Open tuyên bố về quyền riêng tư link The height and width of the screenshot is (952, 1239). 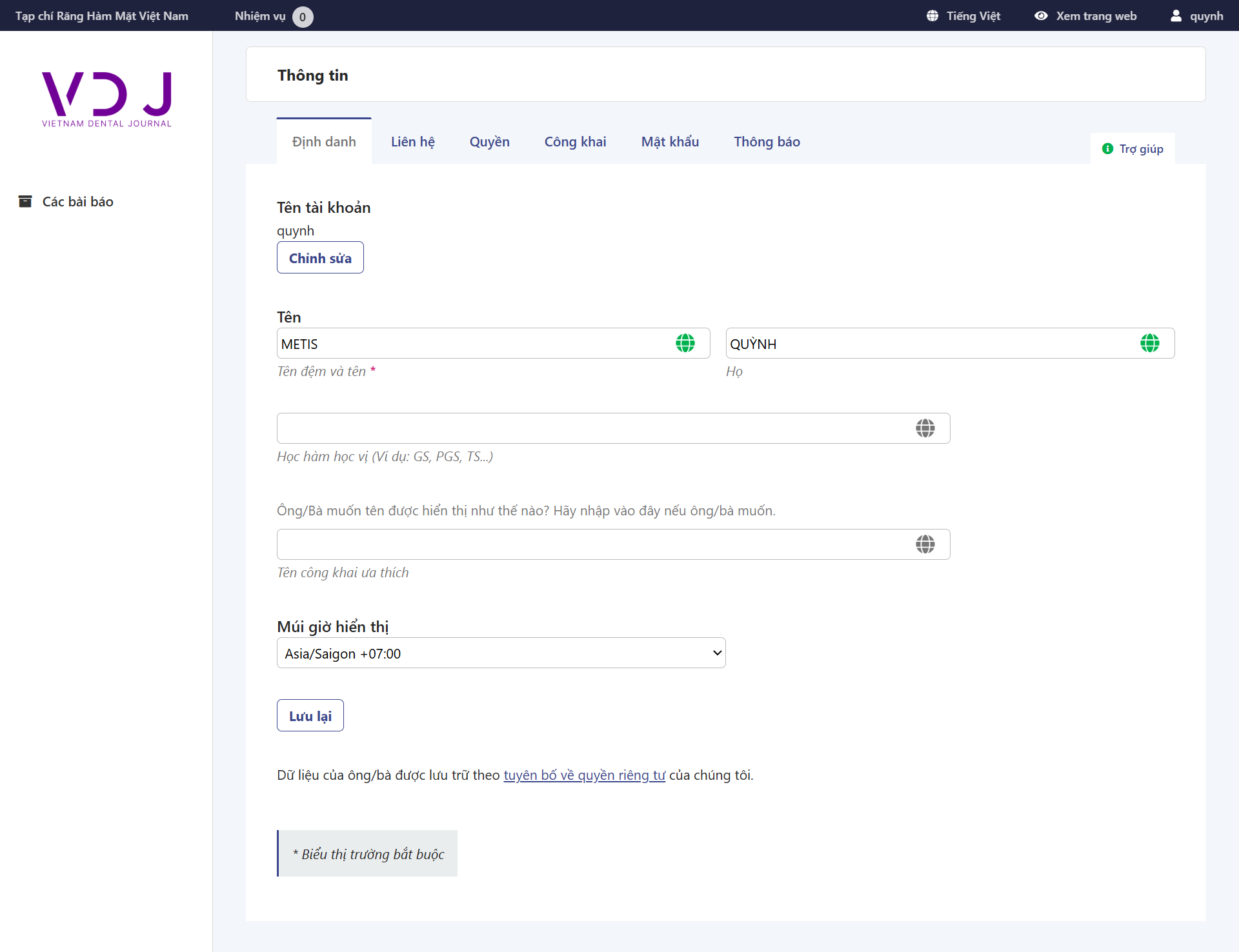(x=584, y=775)
